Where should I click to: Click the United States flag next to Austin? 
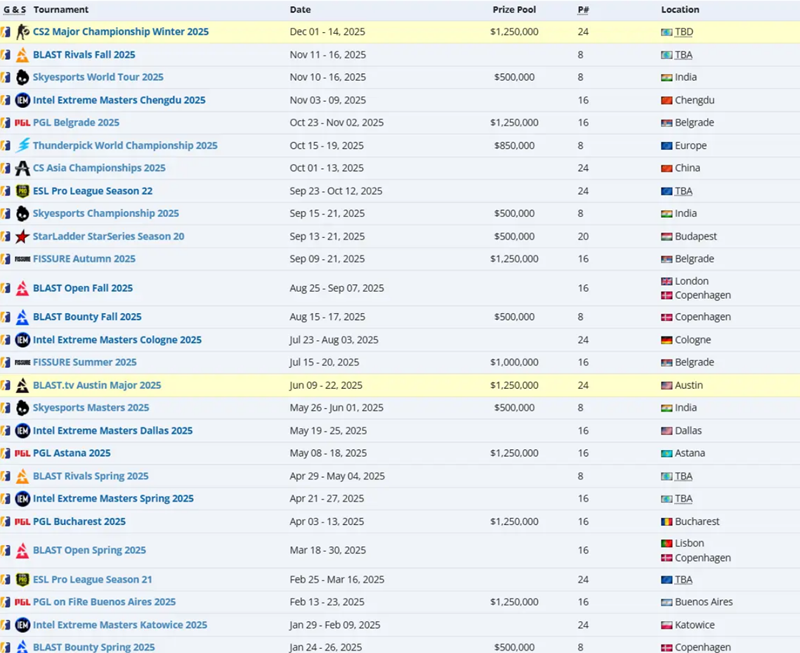point(667,385)
